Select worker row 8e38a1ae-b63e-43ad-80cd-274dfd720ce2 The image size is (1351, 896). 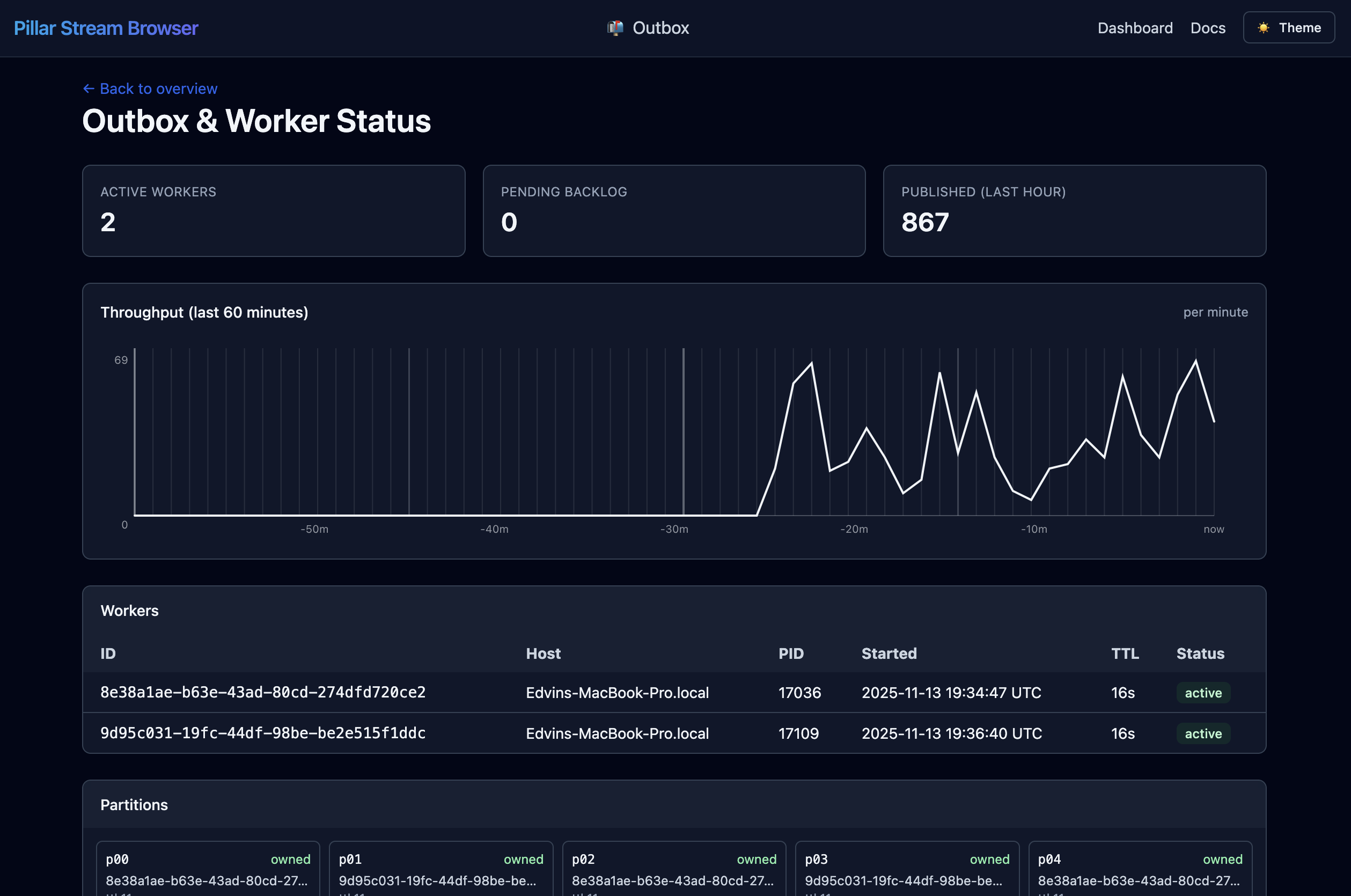pyautogui.click(x=263, y=693)
